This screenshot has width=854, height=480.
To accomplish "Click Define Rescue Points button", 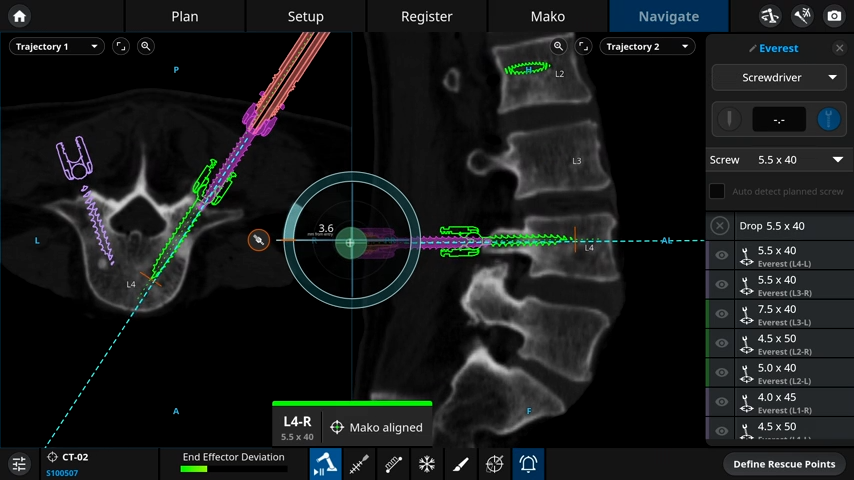I will click(x=784, y=464).
